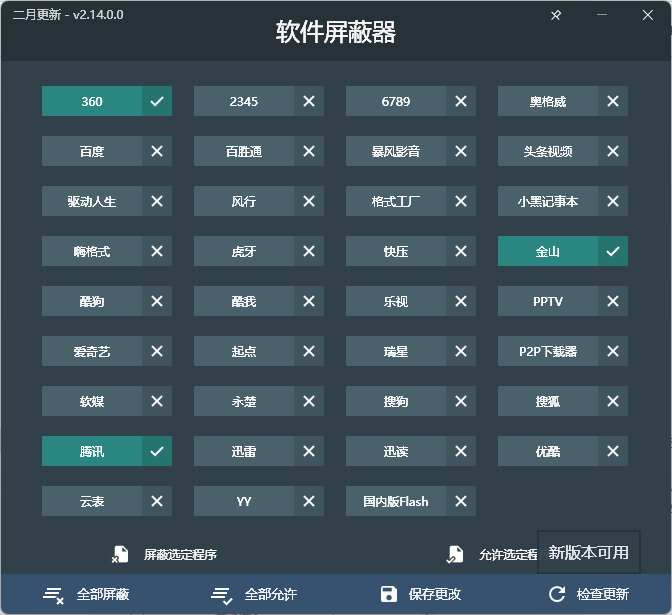Image resolution: width=672 pixels, height=615 pixels.
Task: Disable the 金山 checkmark toggle
Action: pyautogui.click(x=613, y=251)
